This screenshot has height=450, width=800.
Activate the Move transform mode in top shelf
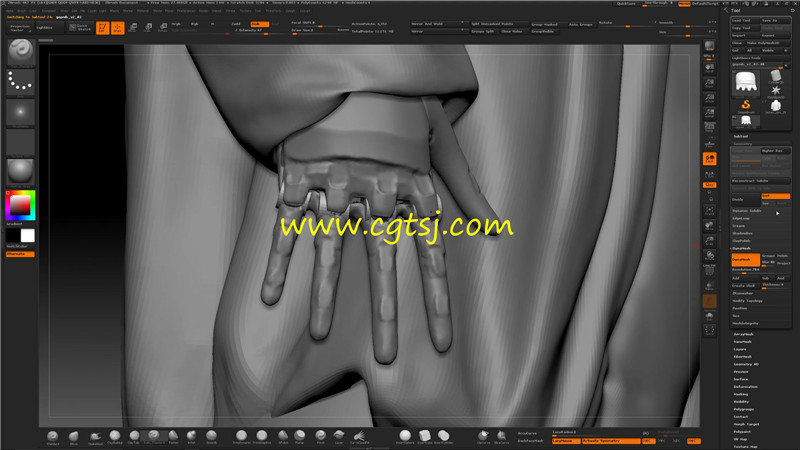click(x=133, y=28)
